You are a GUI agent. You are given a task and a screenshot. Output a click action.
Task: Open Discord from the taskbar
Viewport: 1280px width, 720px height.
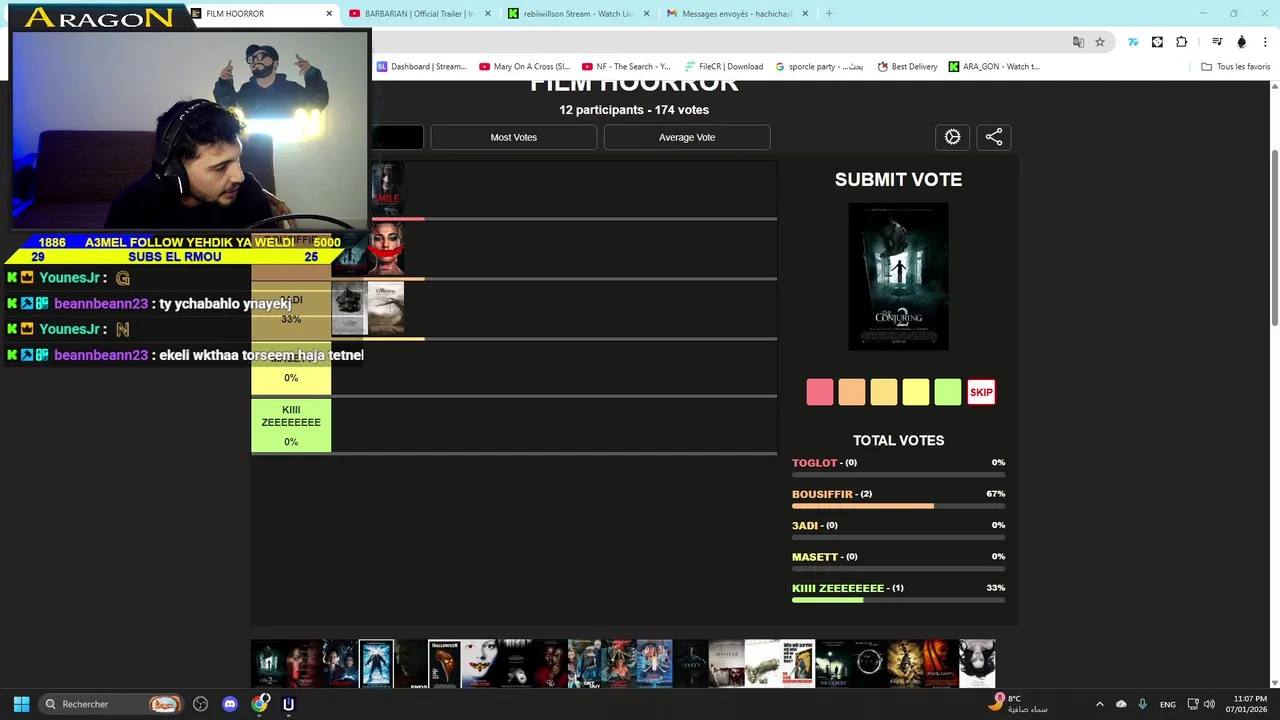[230, 704]
